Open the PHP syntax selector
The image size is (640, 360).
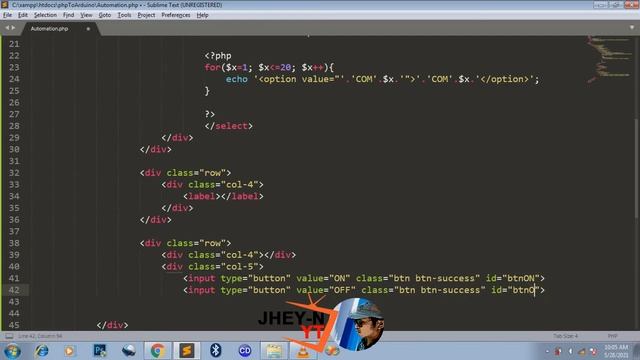click(x=612, y=336)
